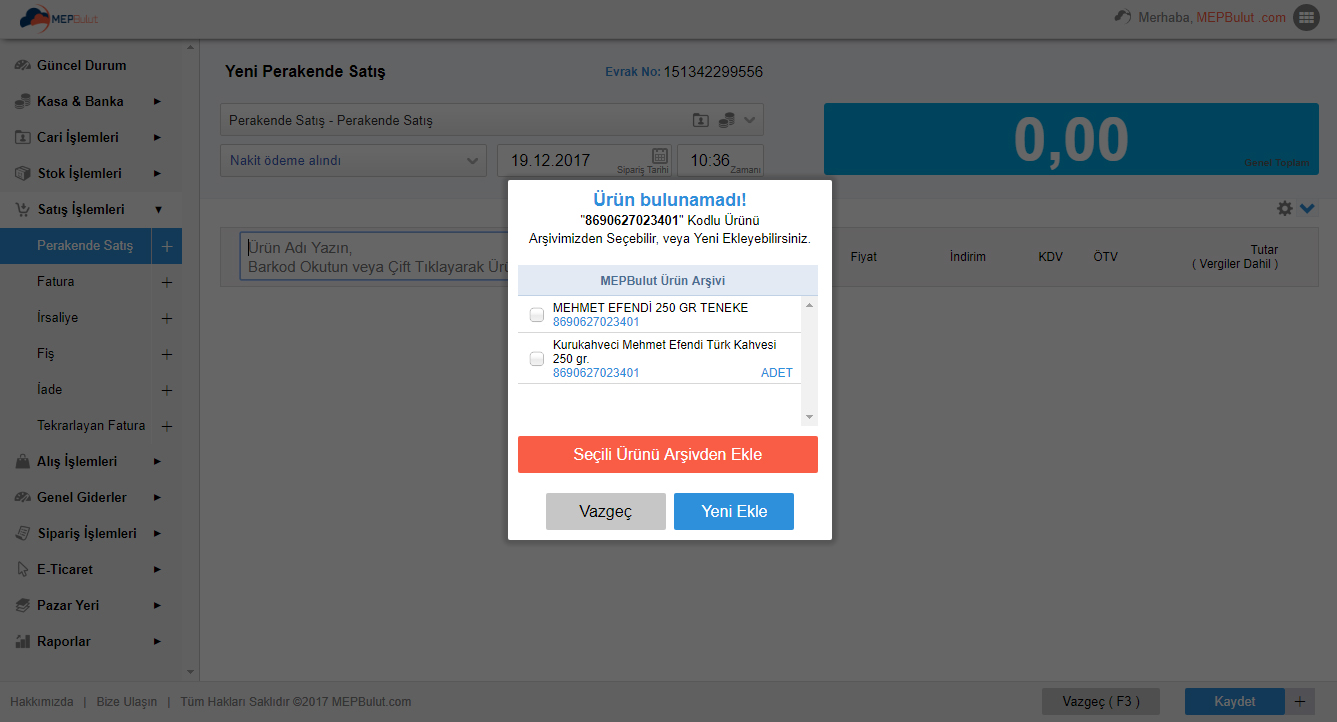Click the customer card icon in sale type field
1337x722 pixels.
pos(701,120)
